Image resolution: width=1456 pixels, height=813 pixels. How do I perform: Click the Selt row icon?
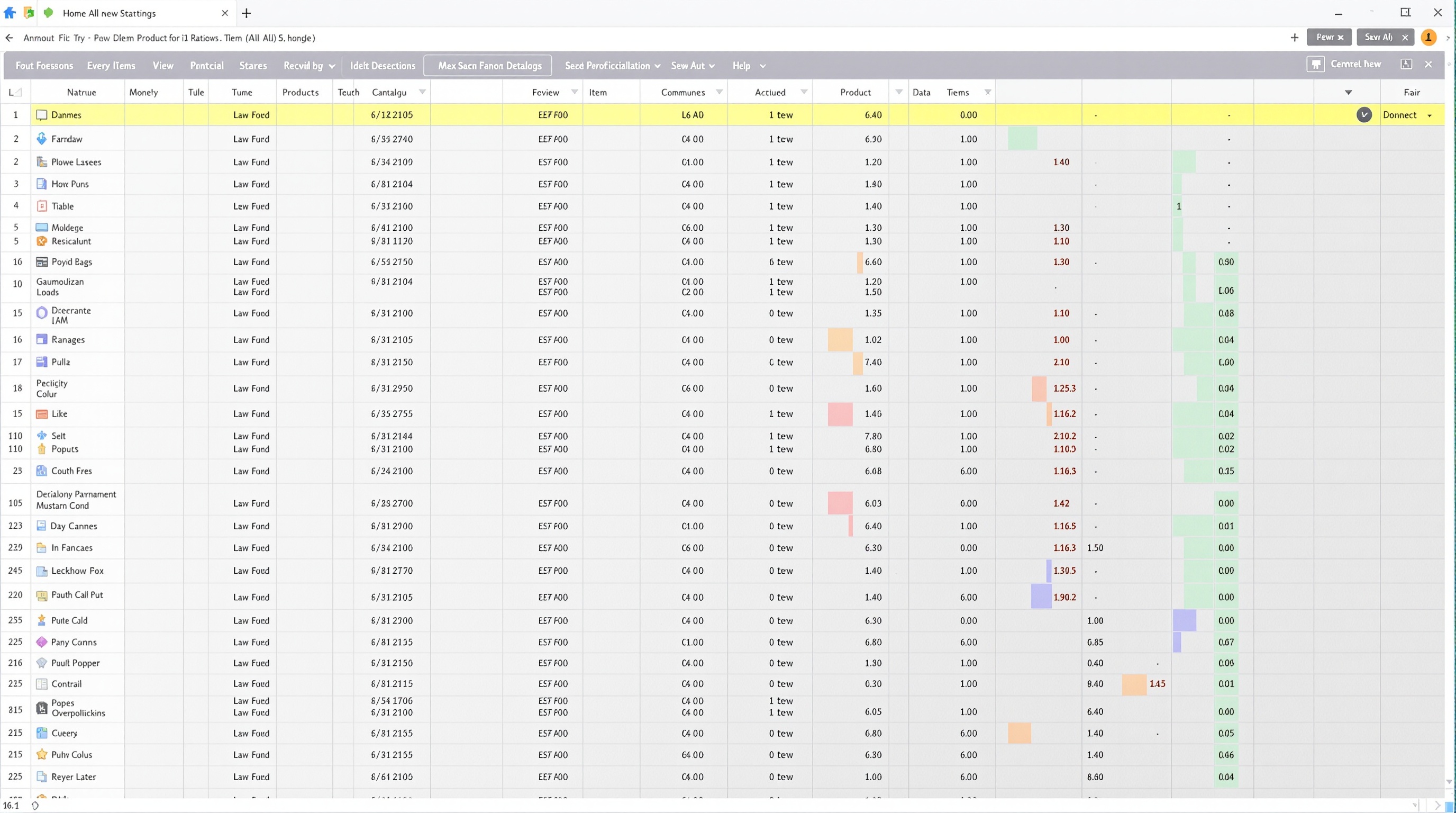41,435
